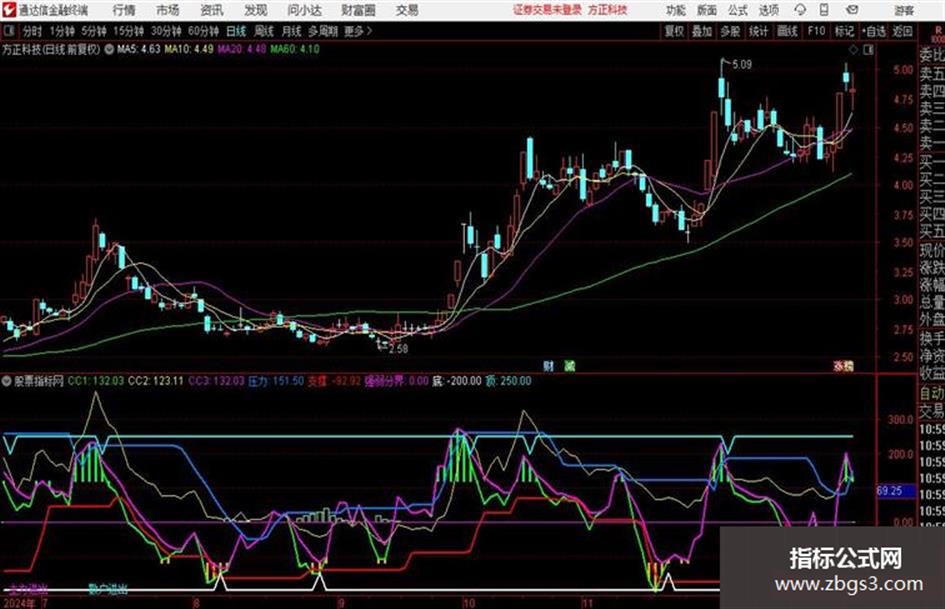Toggle the left side panel icon
945x609 pixels.
pyautogui.click(x=8, y=30)
